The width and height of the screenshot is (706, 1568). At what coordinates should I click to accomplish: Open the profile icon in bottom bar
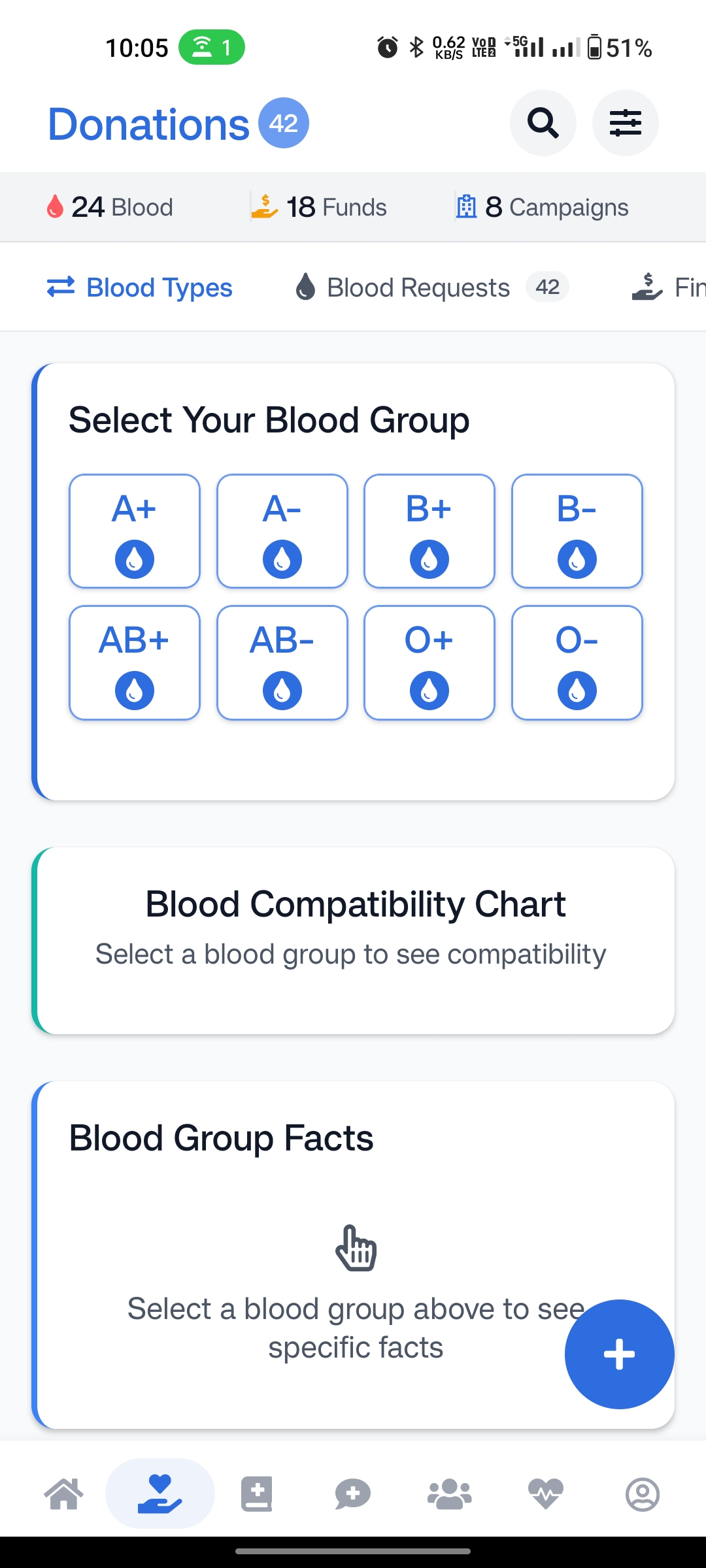coord(643,1494)
